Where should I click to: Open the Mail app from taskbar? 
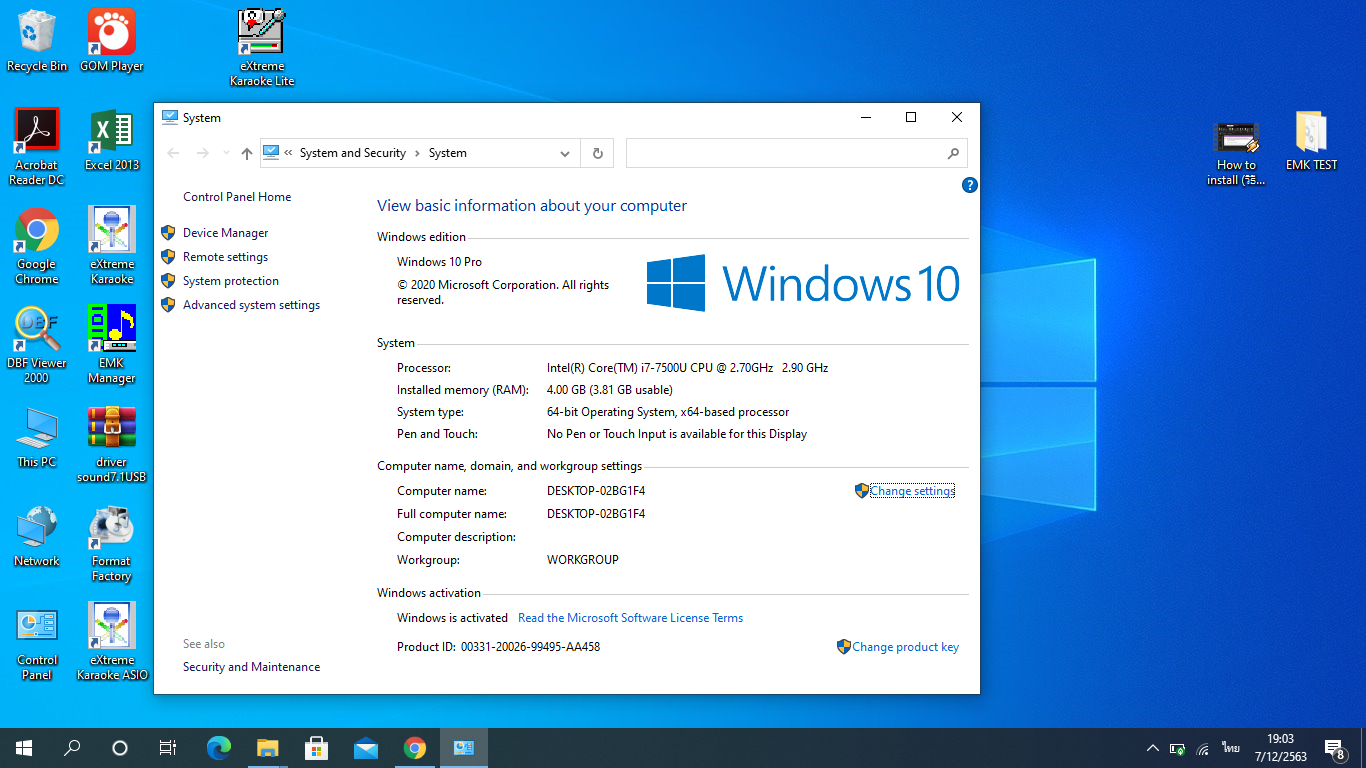(x=366, y=748)
